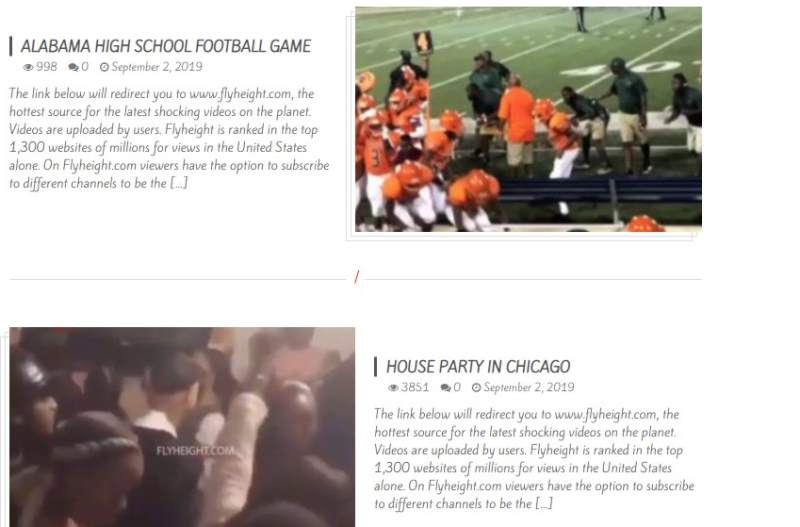Viewport: 800px width, 527px height.
Task: Click the comments bubble icon under house party title
Action: 445,388
